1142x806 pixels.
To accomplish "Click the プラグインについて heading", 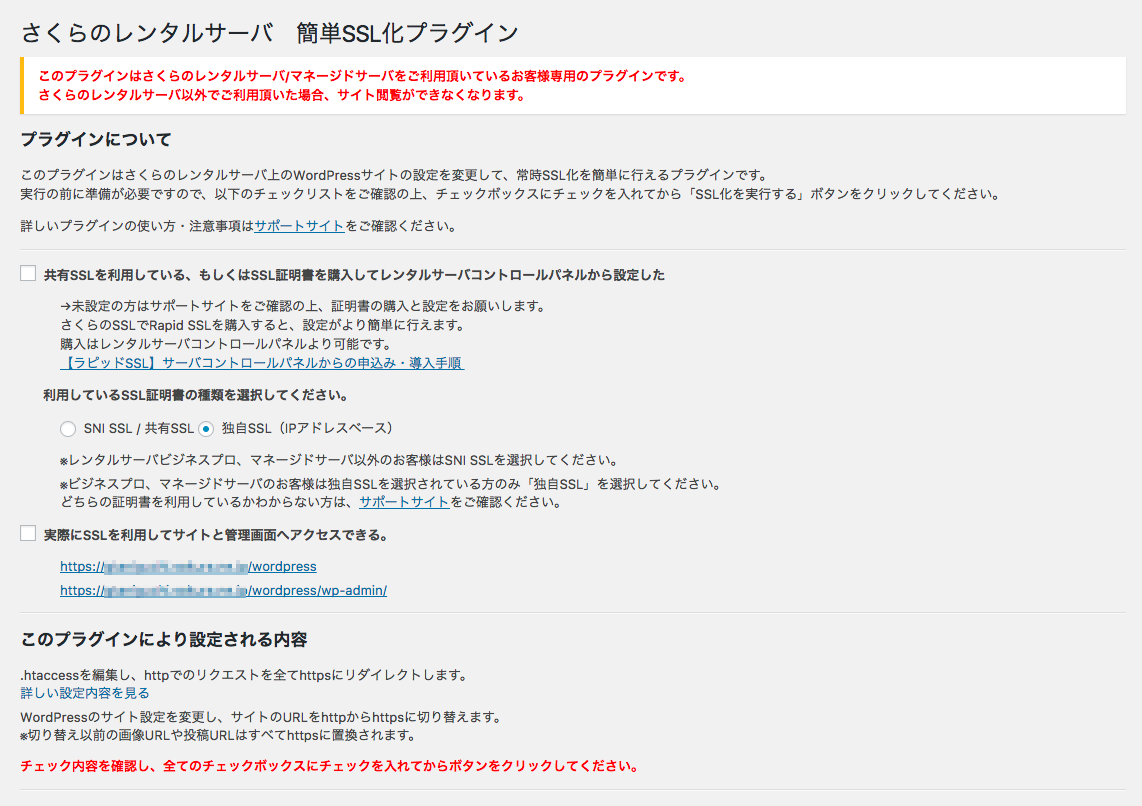I will (x=96, y=139).
